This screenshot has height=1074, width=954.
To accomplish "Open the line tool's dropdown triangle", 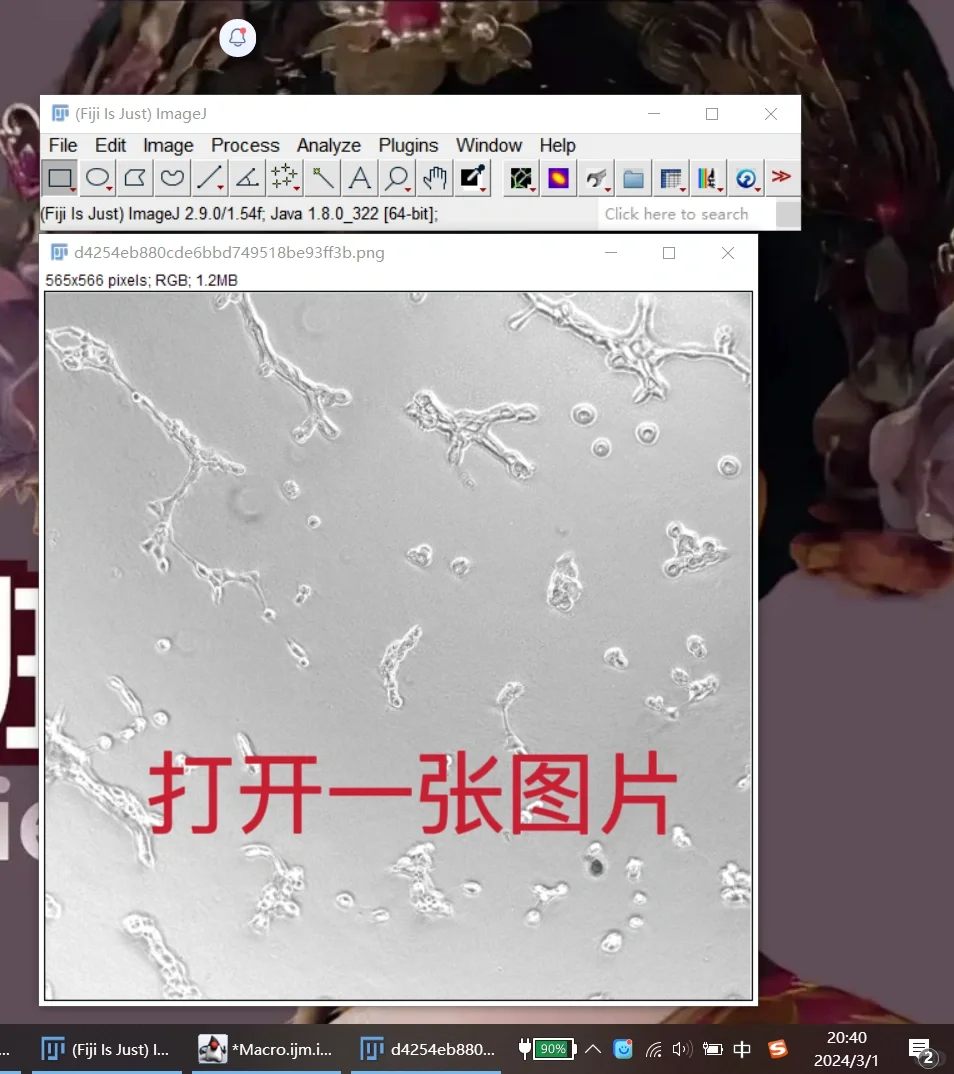I will tap(218, 187).
